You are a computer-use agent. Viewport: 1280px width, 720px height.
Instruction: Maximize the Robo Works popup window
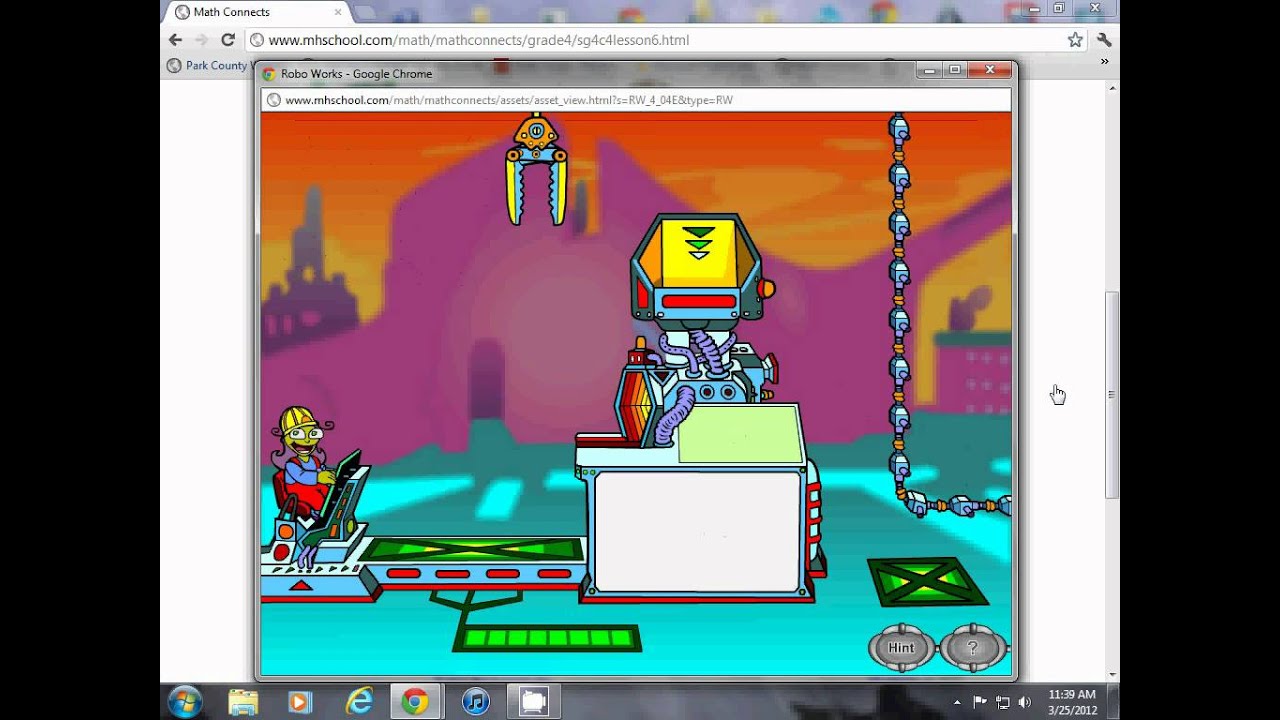(955, 69)
